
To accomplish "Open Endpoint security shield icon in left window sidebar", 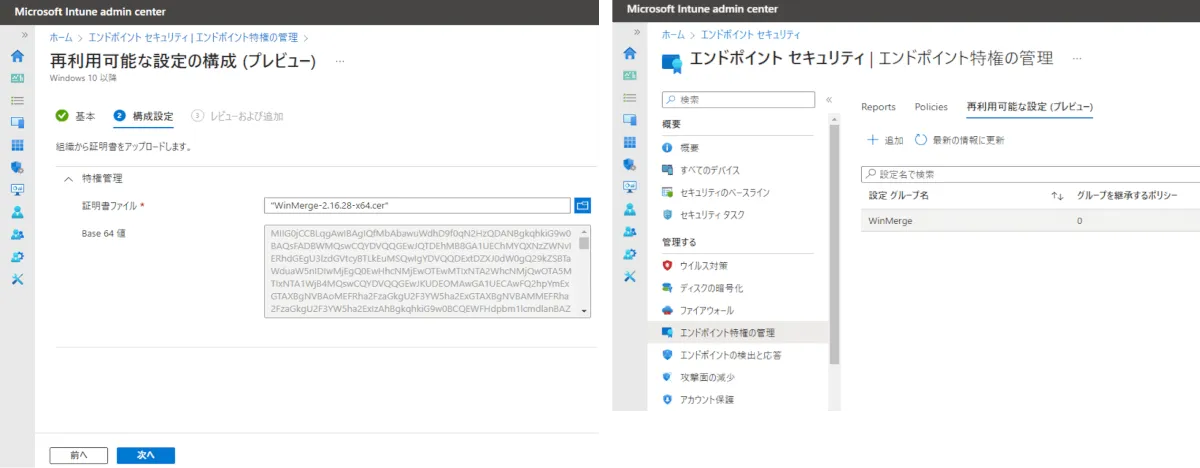I will point(17,167).
